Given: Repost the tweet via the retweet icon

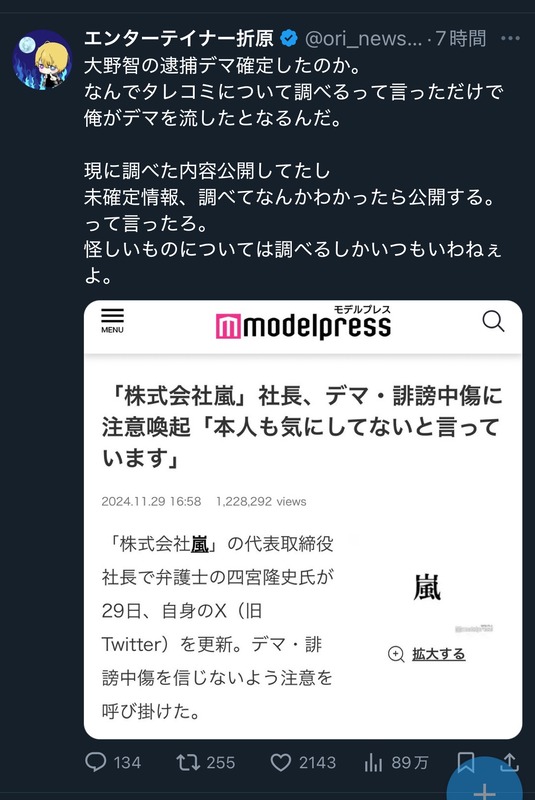Looking at the screenshot, I should pos(188,762).
